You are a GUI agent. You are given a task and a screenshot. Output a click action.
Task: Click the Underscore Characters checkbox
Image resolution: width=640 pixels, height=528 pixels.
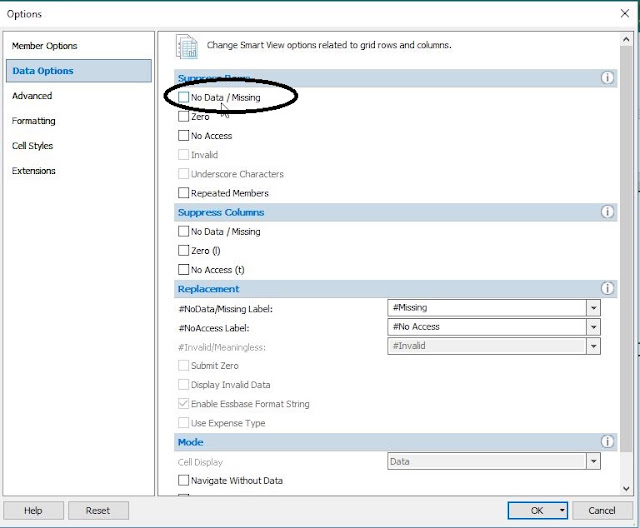pos(183,174)
